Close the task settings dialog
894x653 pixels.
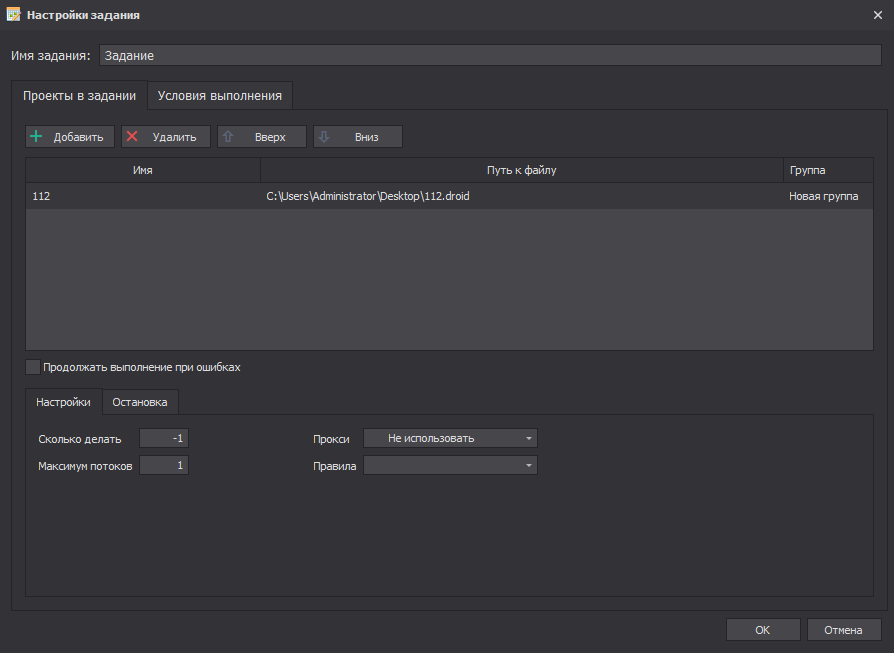tap(877, 15)
